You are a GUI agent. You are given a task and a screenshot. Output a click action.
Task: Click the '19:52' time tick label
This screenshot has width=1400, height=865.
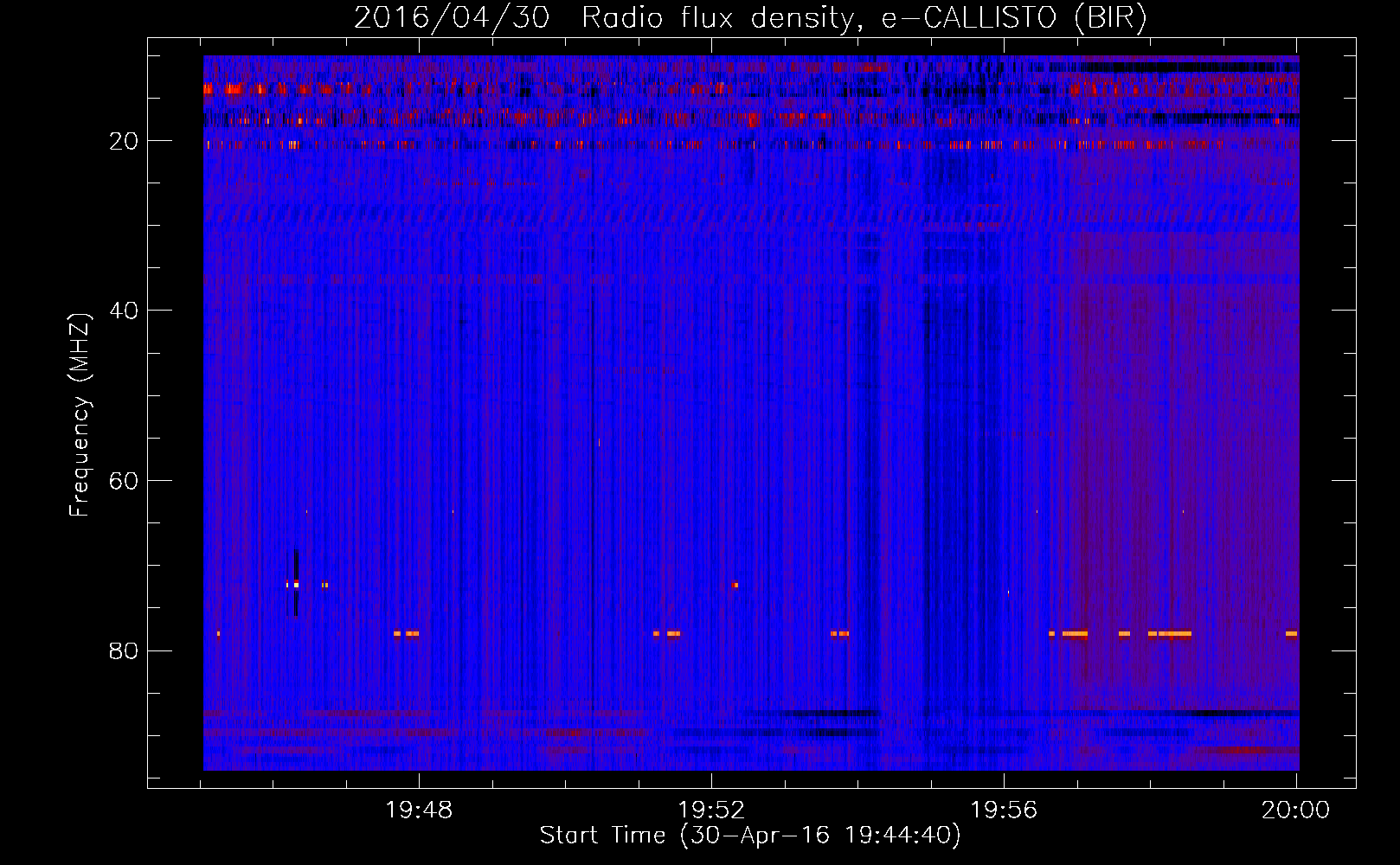(x=711, y=811)
